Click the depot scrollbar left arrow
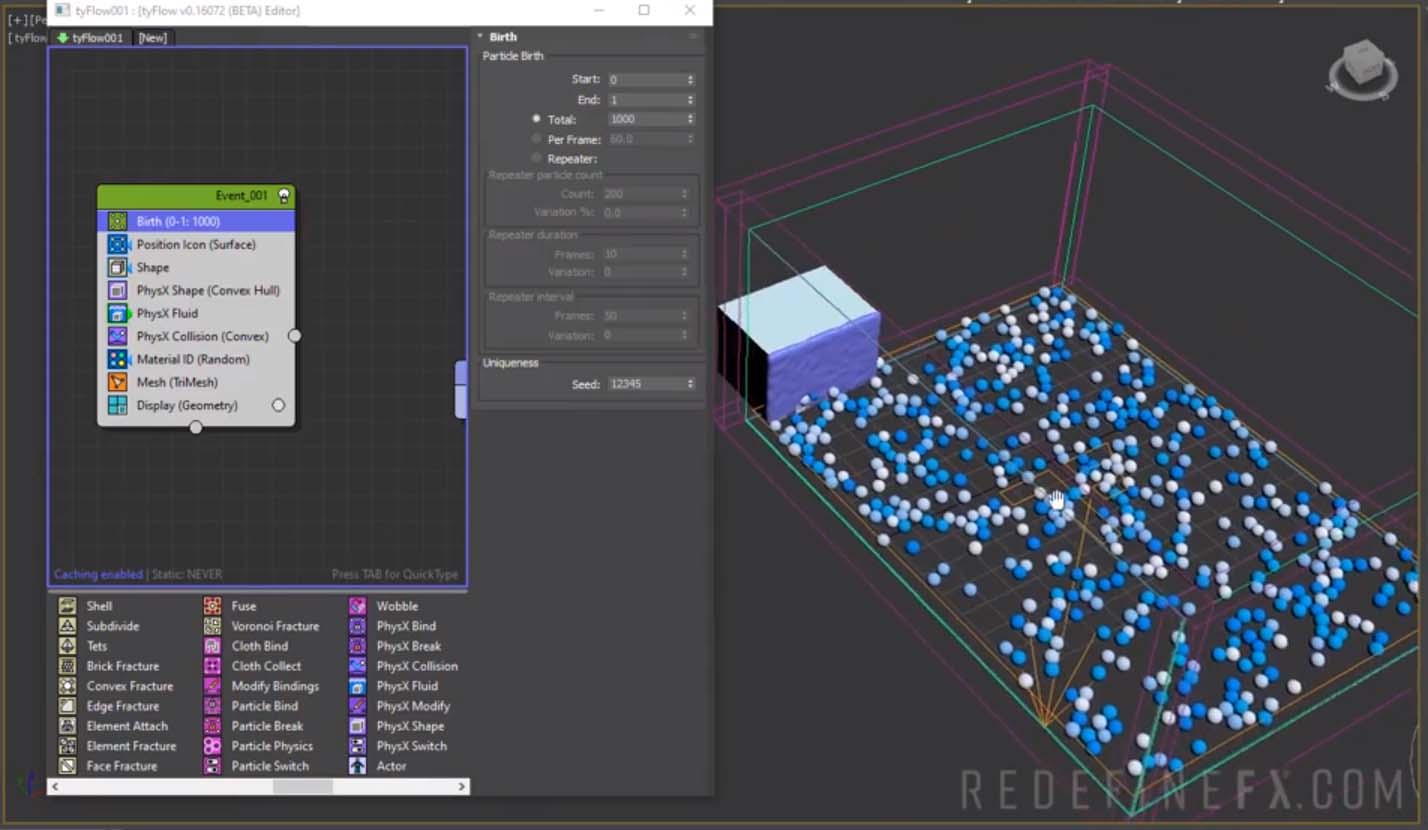Viewport: 1428px width, 830px height. 55,787
